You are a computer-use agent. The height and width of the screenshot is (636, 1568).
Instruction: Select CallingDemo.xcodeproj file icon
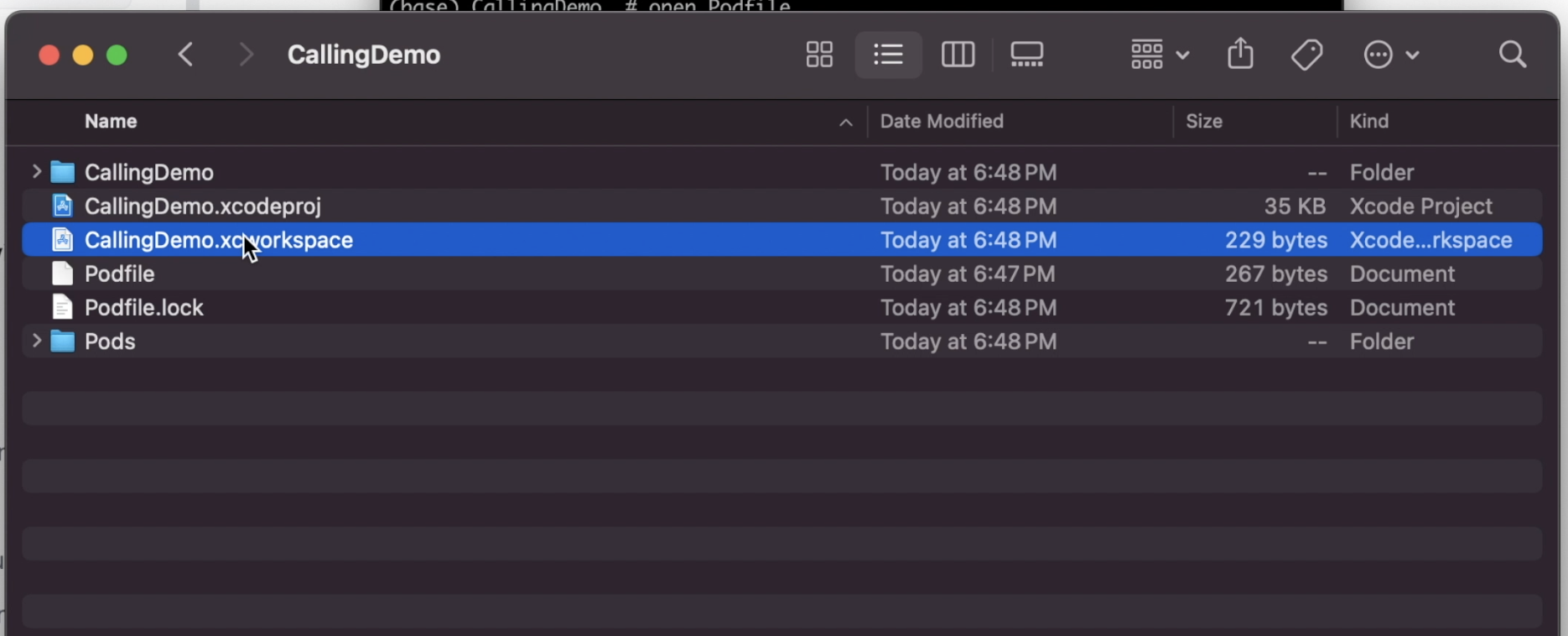[x=62, y=206]
